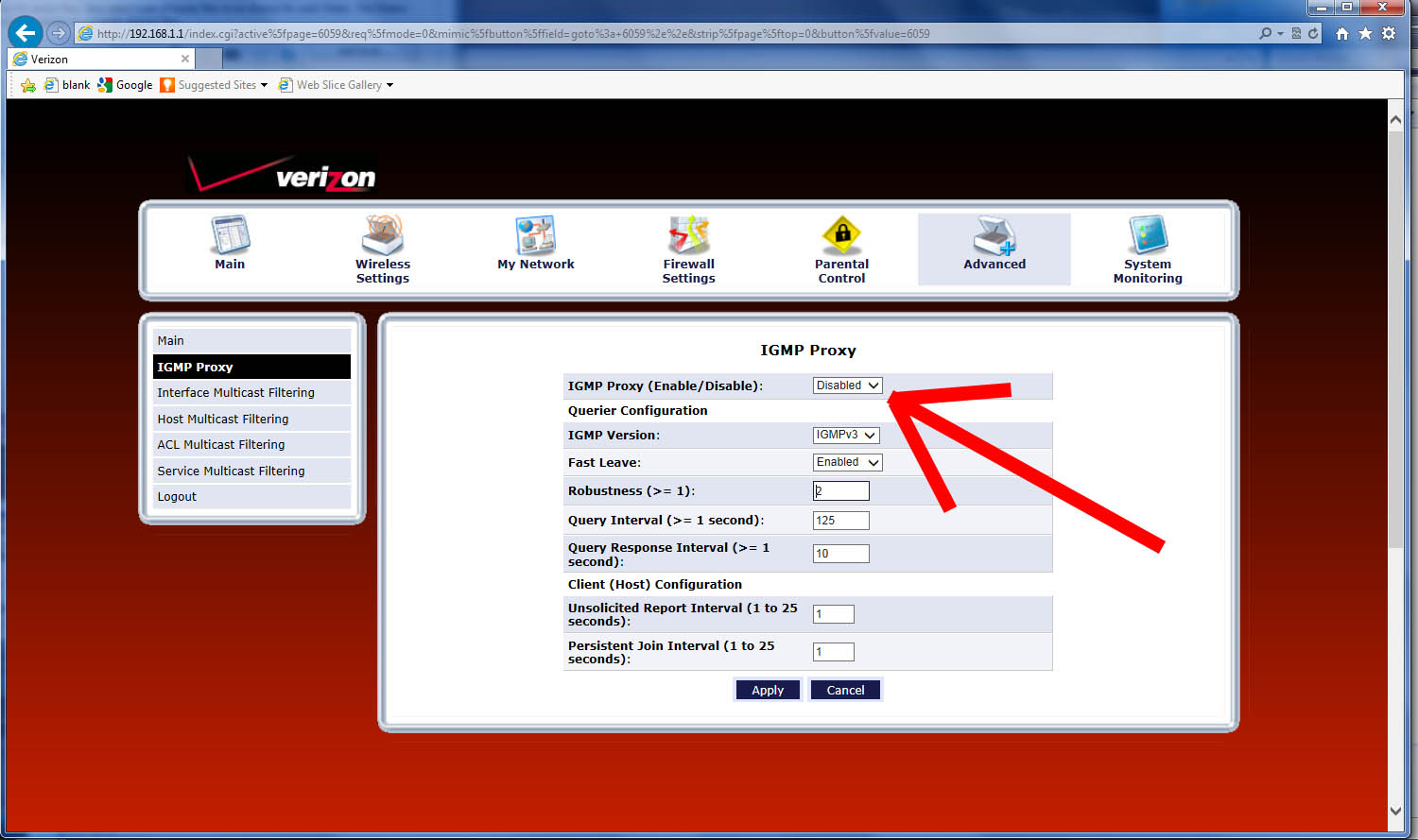Click browser home icon
This screenshot has height=840, width=1418.
pos(1341,33)
